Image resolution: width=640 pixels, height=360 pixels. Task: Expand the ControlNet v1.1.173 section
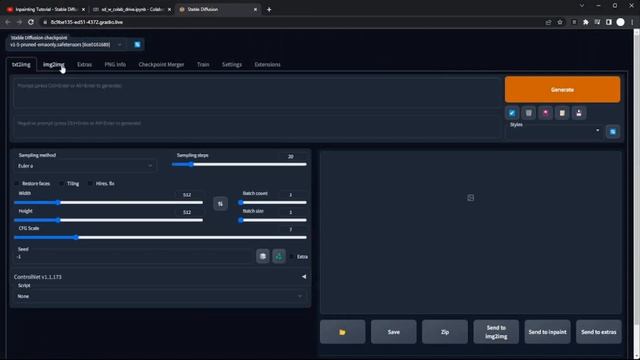160,277
